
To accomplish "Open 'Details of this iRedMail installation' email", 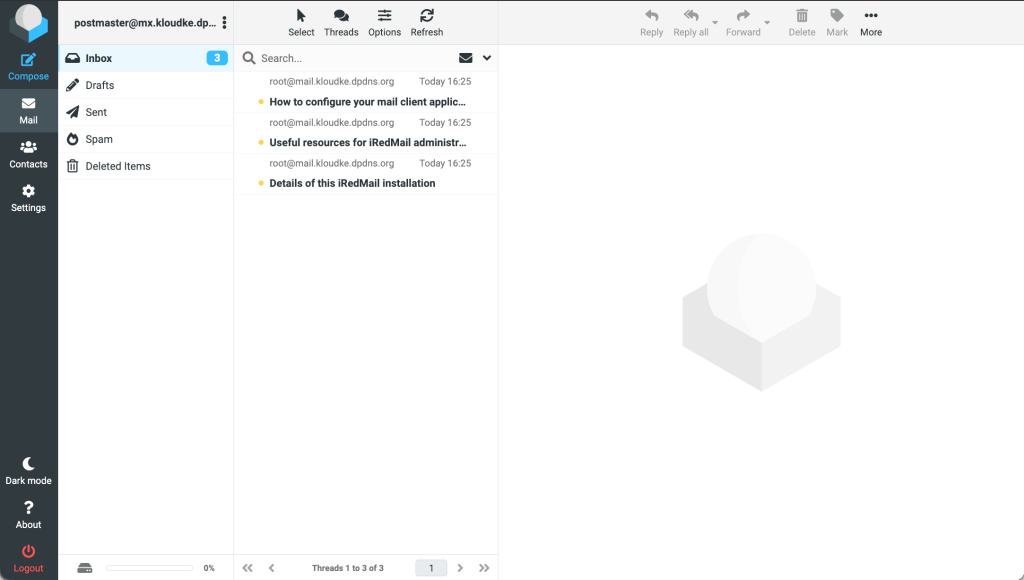I will (x=352, y=183).
